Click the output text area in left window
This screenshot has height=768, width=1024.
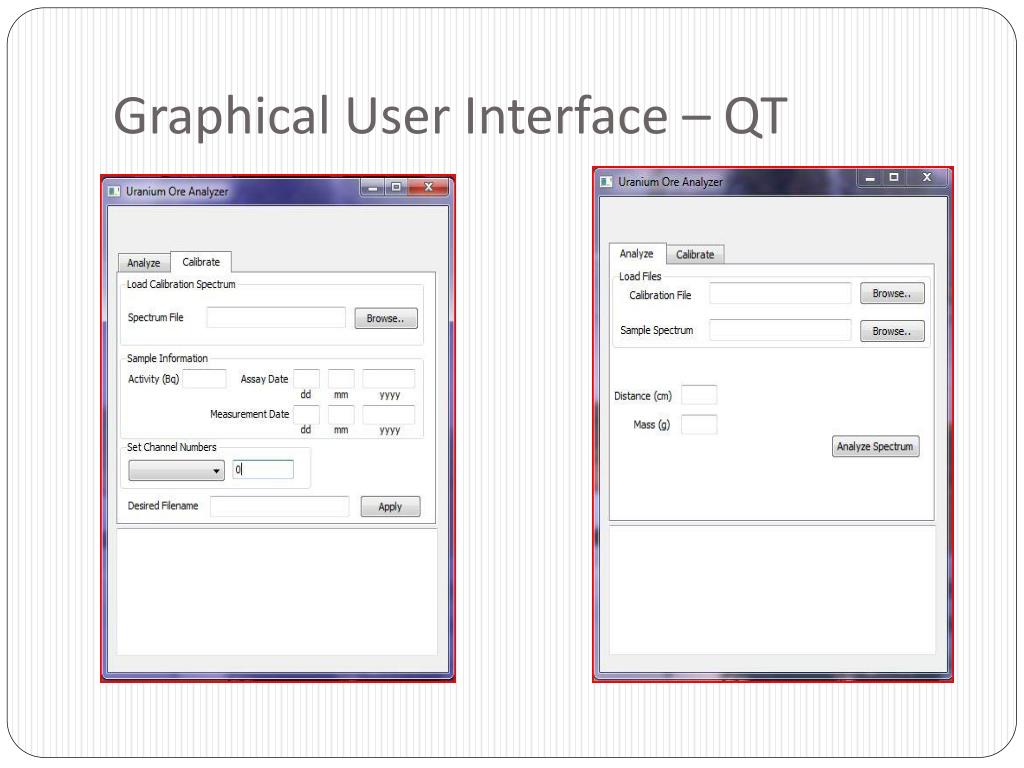[277, 592]
